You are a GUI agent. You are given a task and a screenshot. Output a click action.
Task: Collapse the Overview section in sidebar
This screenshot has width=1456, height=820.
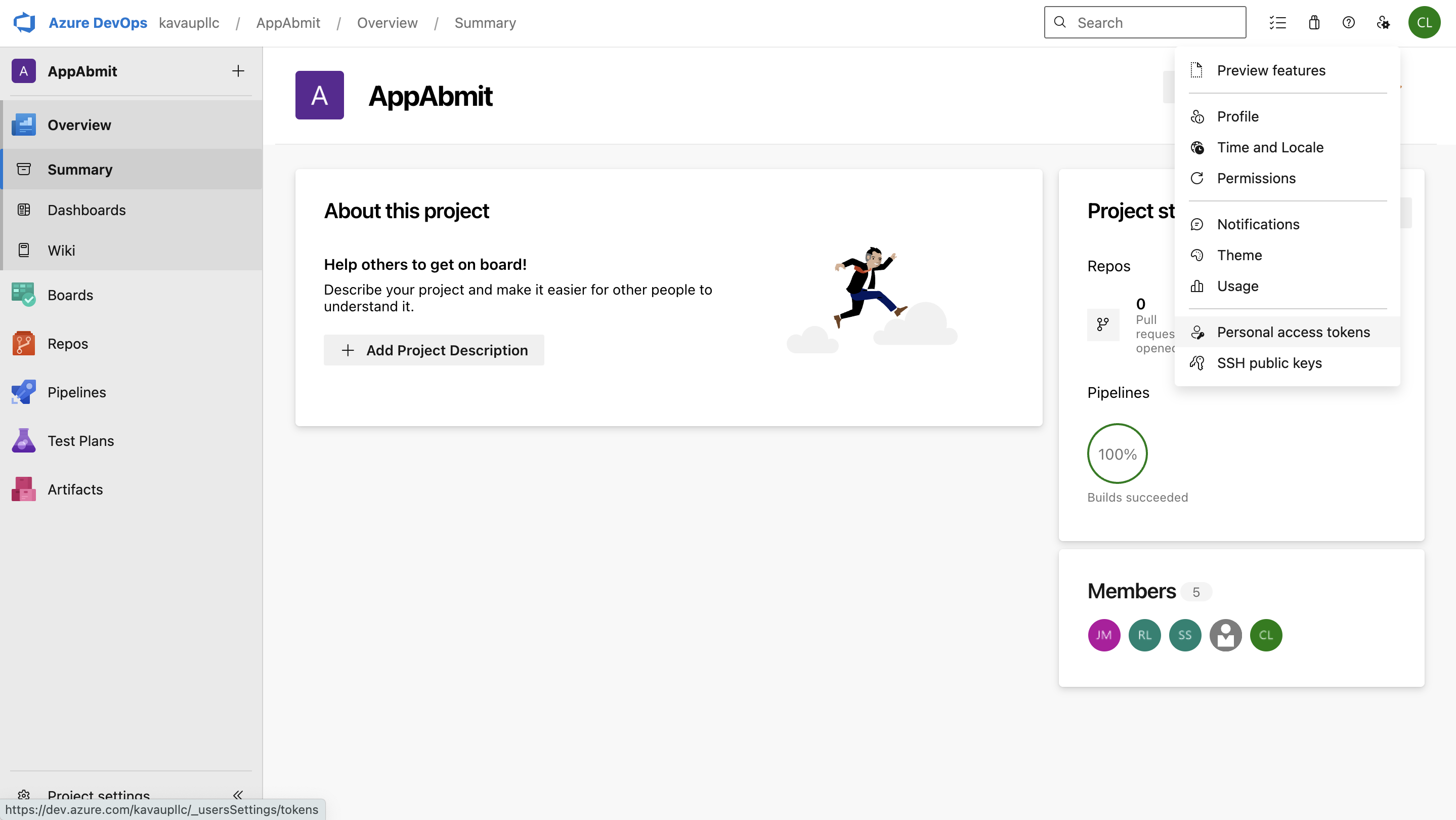point(79,125)
